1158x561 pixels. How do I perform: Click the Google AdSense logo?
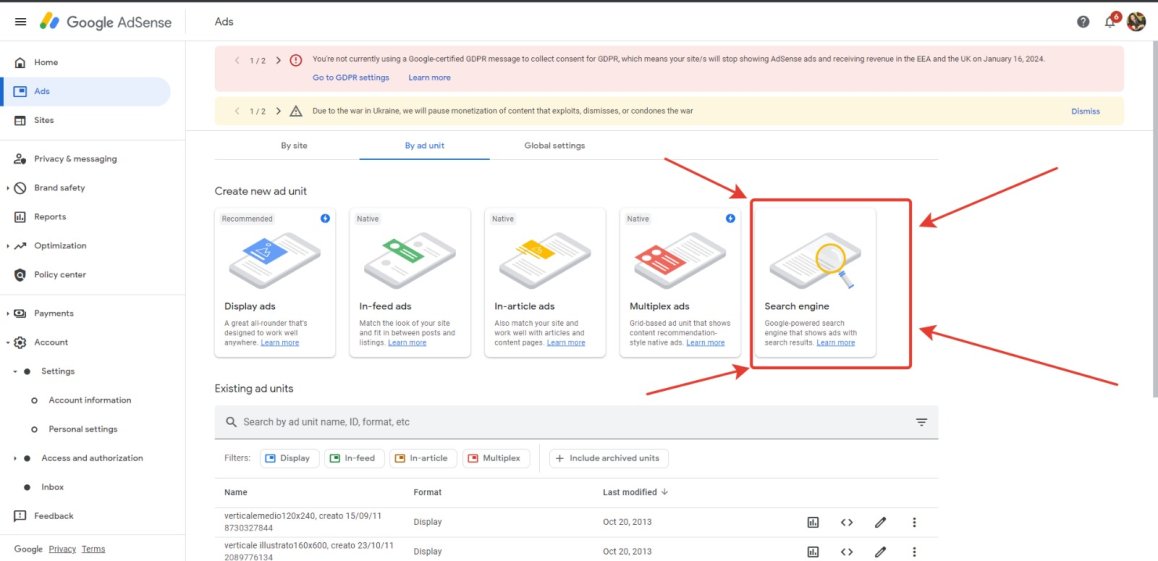(106, 22)
